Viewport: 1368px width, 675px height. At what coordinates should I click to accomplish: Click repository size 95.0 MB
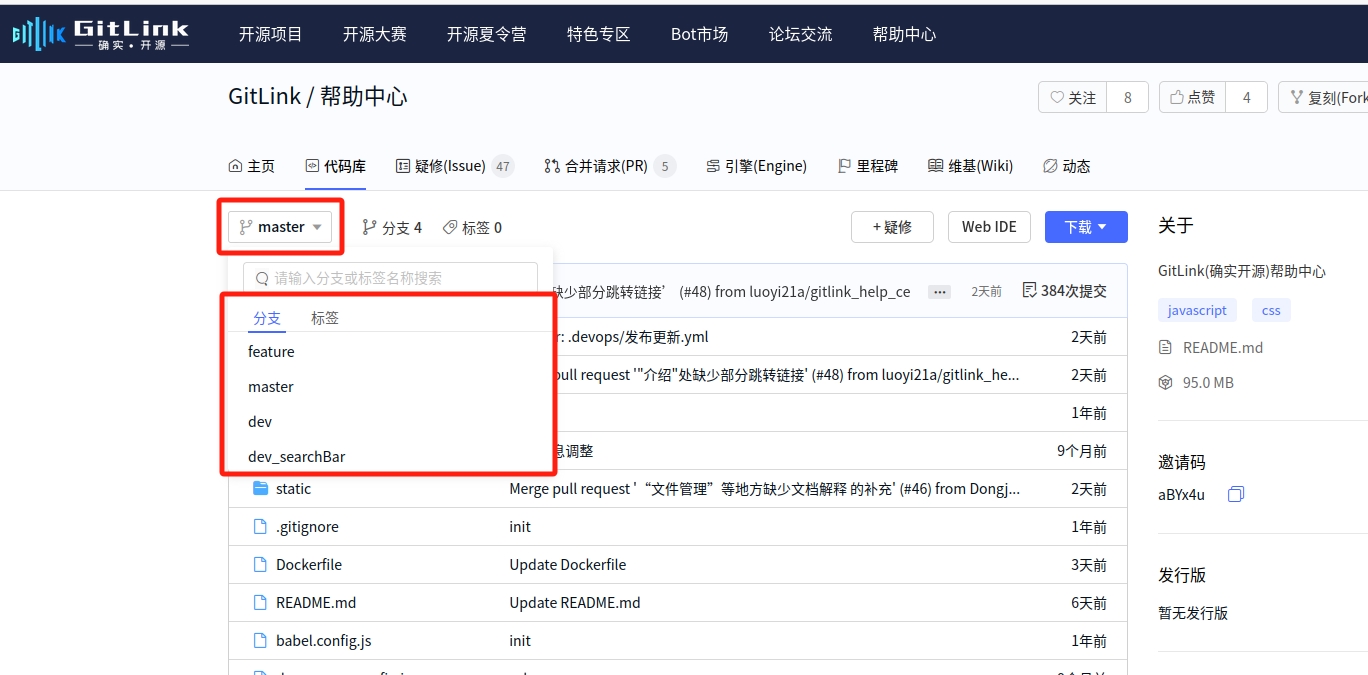point(1208,382)
